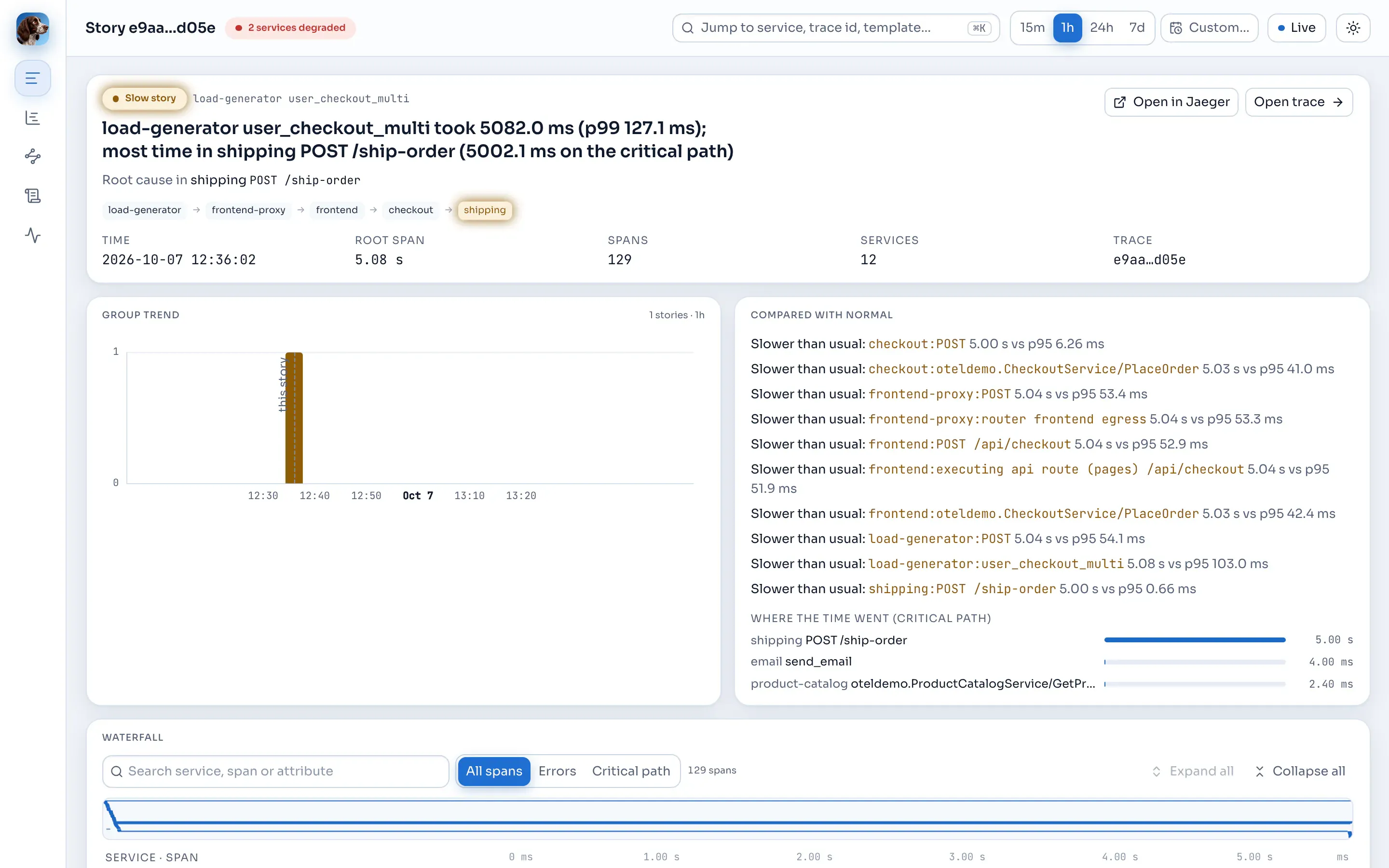Switch waterfall filter to All spans
This screenshot has width=1389, height=868.
[493, 772]
